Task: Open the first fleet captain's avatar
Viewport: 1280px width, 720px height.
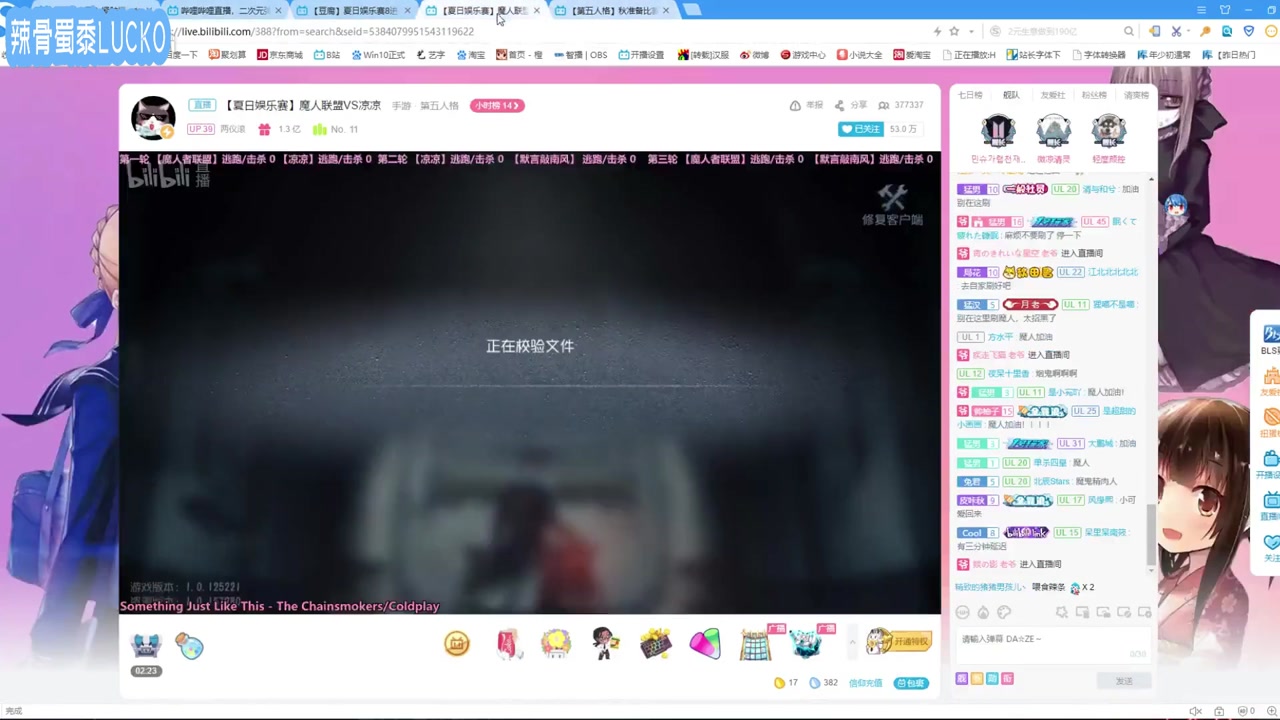Action: click(998, 131)
